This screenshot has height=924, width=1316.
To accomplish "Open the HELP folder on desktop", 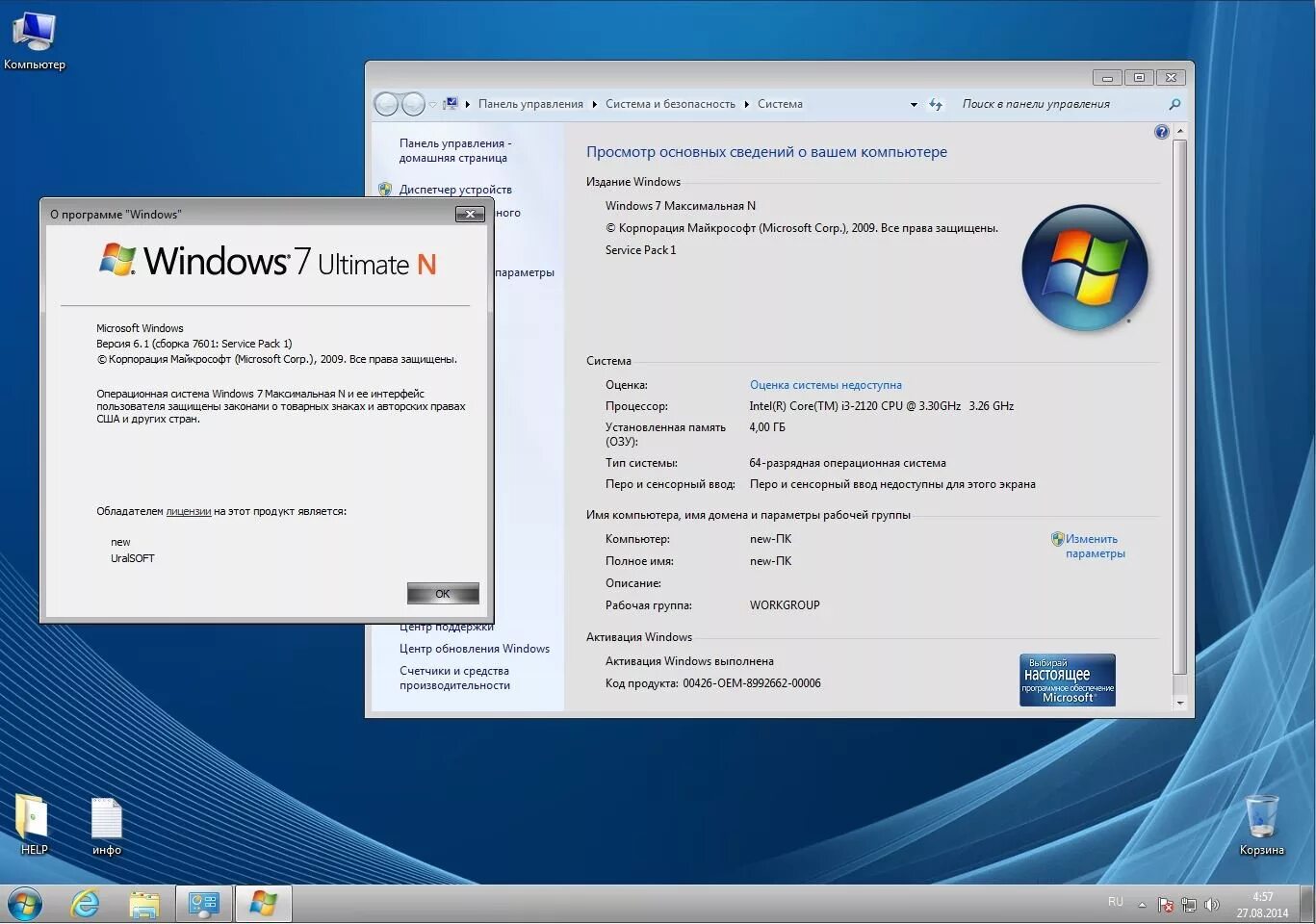I will [x=34, y=825].
